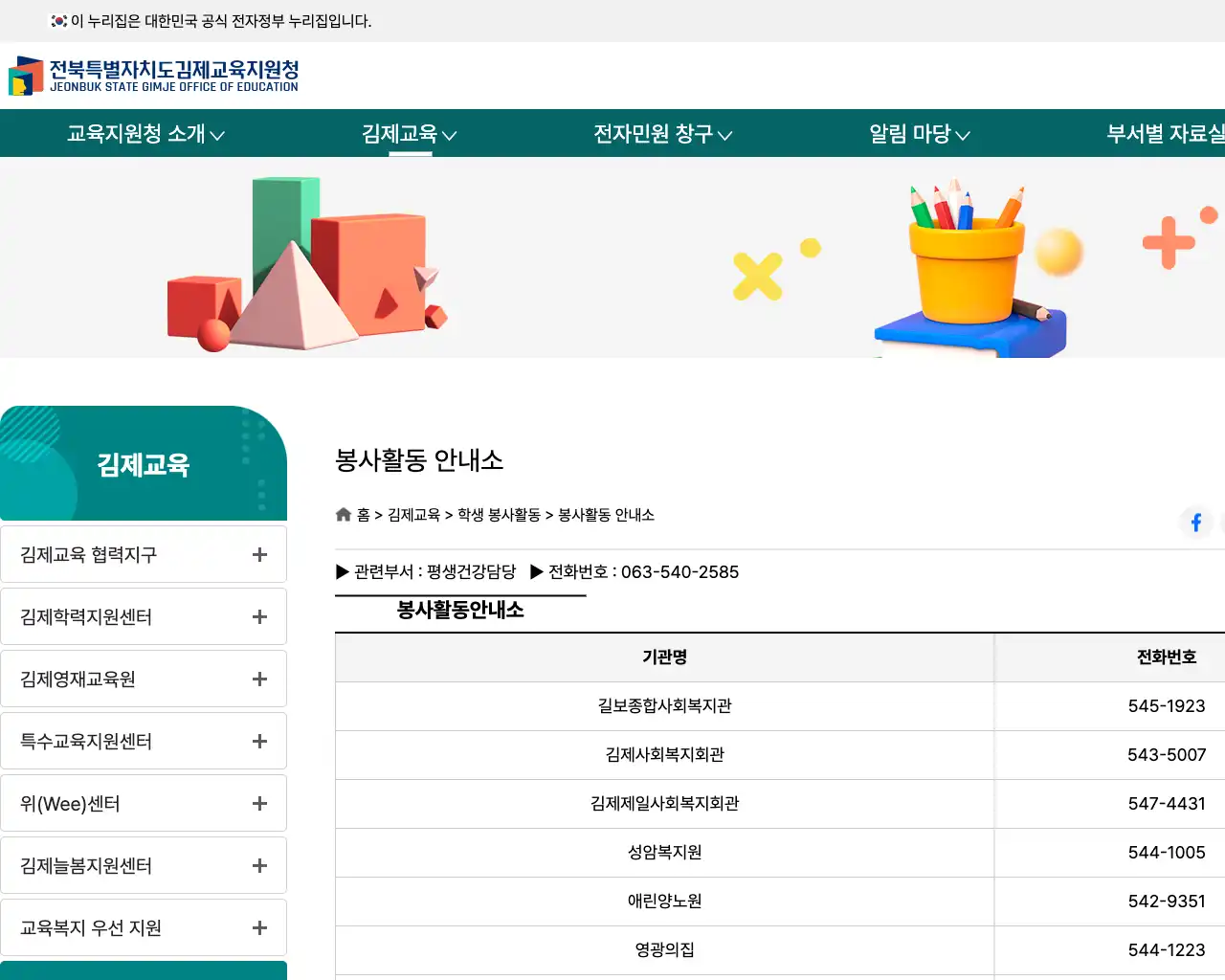This screenshot has width=1225, height=980.
Task: Click 학생 봉사활동 breadcrumb link
Action: 499,515
